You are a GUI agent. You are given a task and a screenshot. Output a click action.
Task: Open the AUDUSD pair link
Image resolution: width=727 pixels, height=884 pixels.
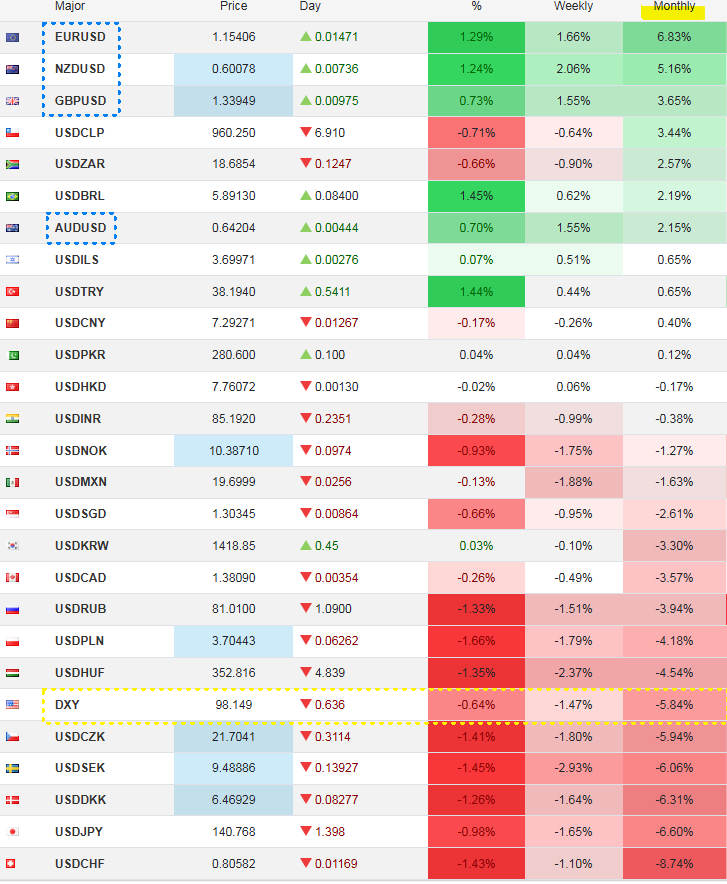click(80, 228)
